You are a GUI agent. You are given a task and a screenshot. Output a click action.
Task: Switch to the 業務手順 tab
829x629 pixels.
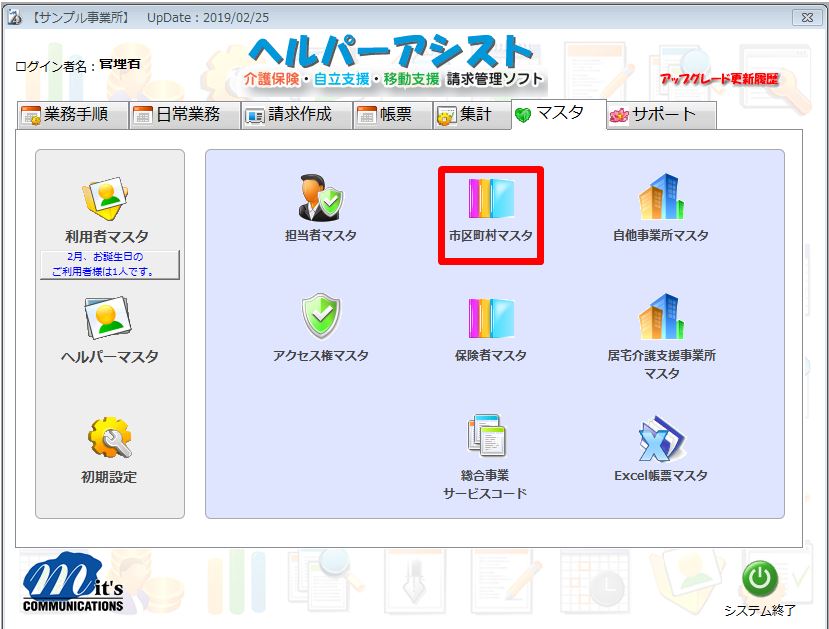(x=73, y=115)
